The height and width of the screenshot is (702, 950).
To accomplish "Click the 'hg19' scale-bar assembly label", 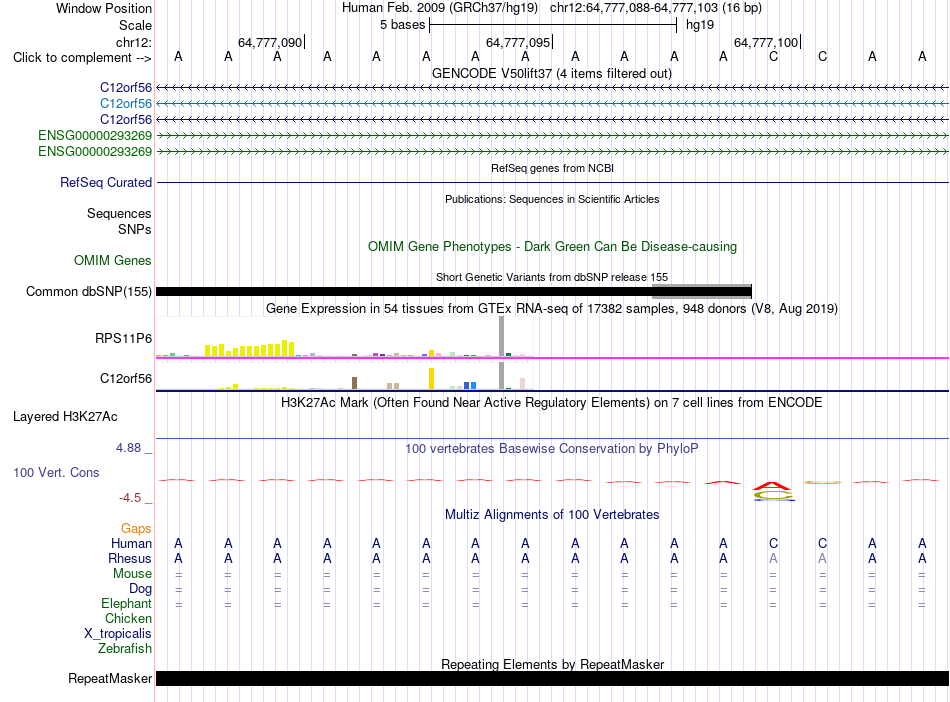I will point(700,25).
